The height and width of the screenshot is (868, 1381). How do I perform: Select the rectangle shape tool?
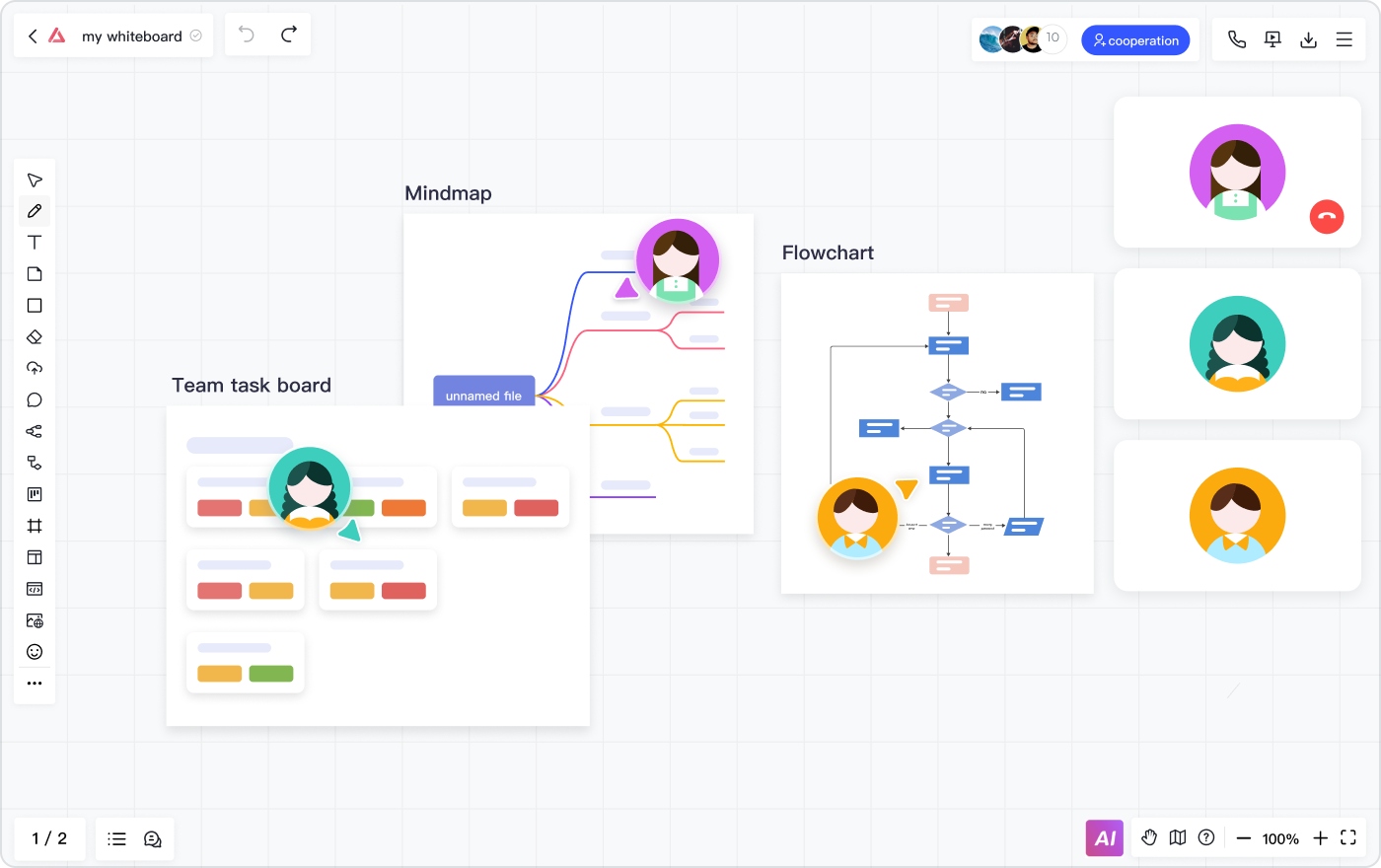pos(35,306)
